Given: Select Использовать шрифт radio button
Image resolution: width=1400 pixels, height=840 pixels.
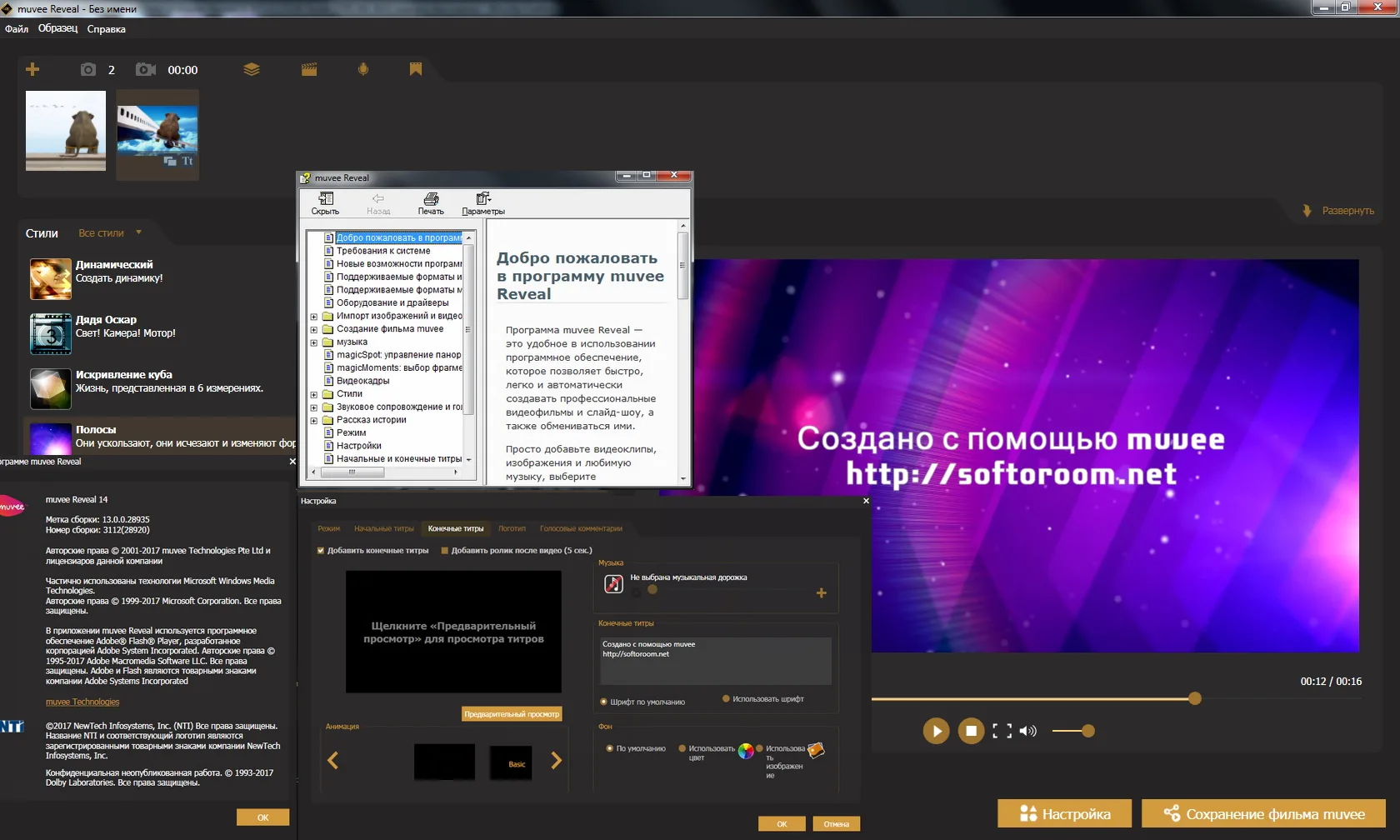Looking at the screenshot, I should click(x=726, y=698).
